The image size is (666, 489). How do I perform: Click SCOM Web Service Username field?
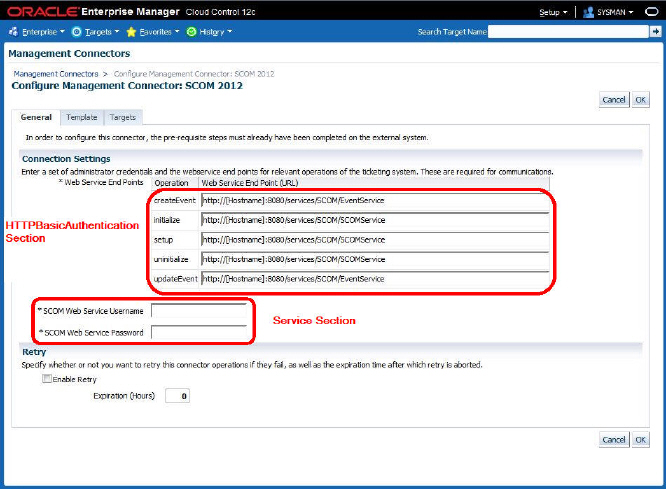pos(199,311)
